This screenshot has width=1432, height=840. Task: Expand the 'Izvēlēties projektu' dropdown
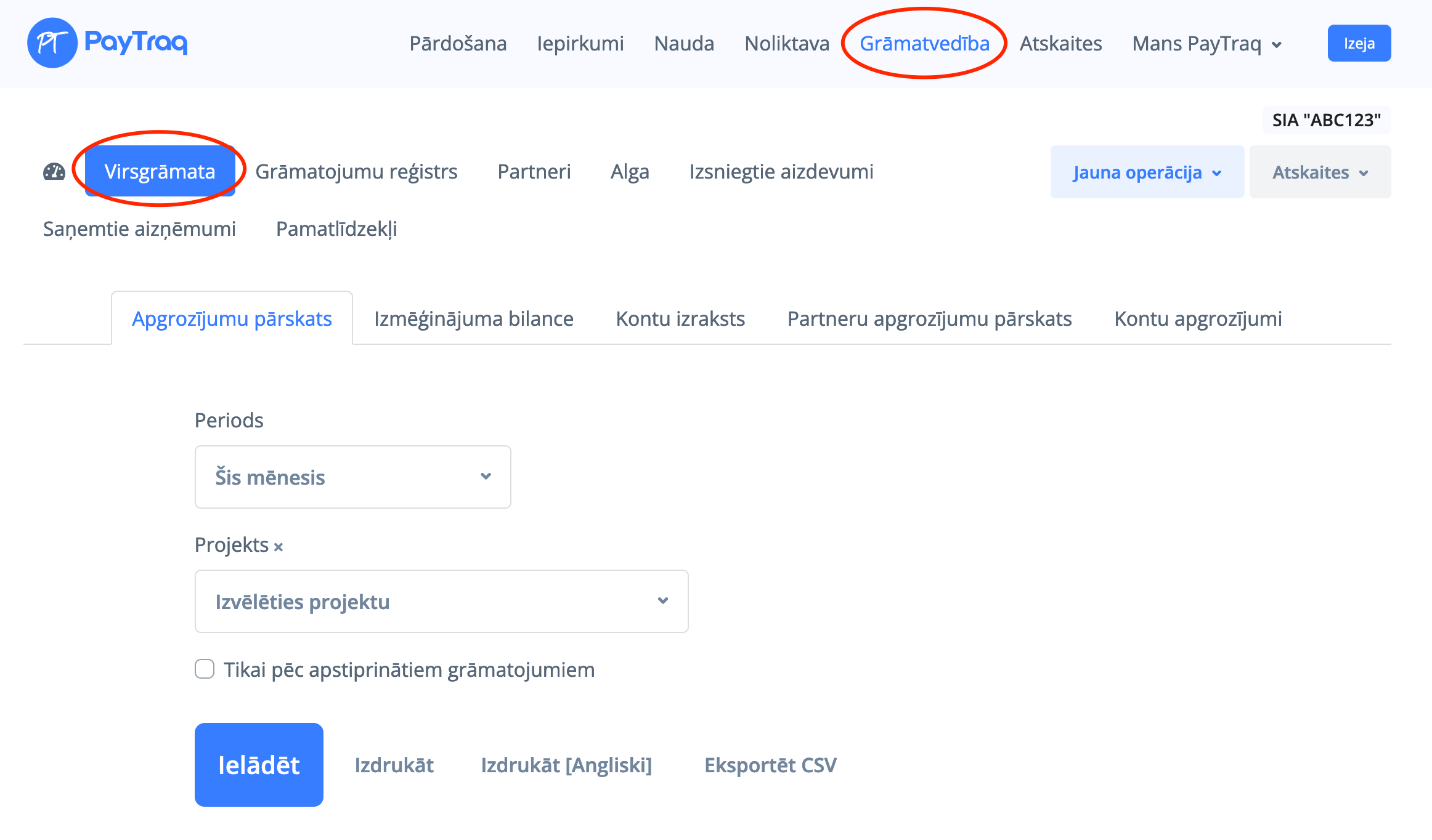click(x=441, y=602)
